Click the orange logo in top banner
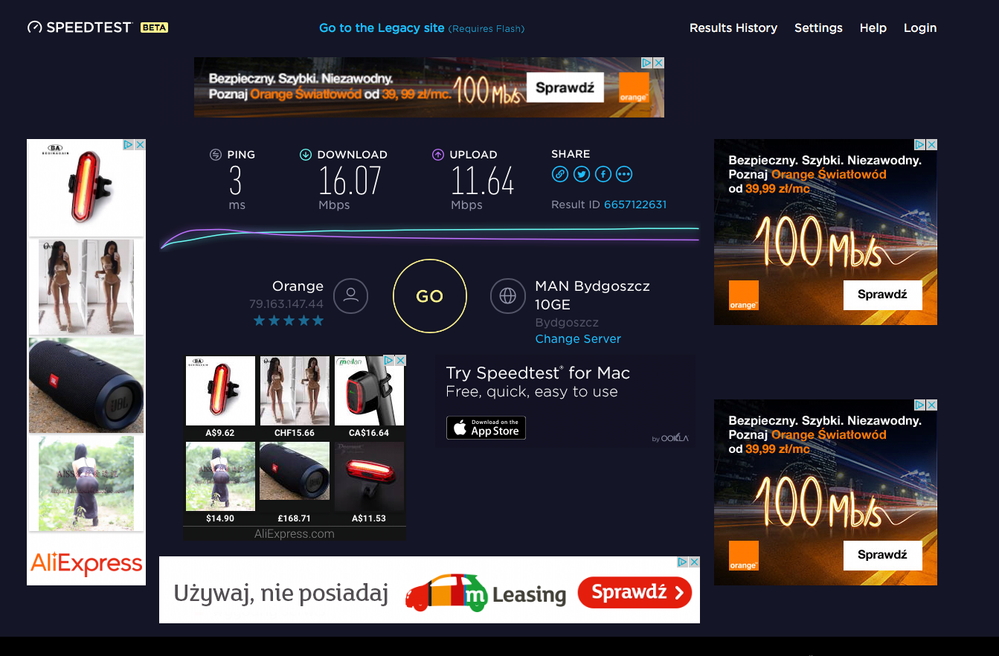The width and height of the screenshot is (999, 656). [634, 87]
